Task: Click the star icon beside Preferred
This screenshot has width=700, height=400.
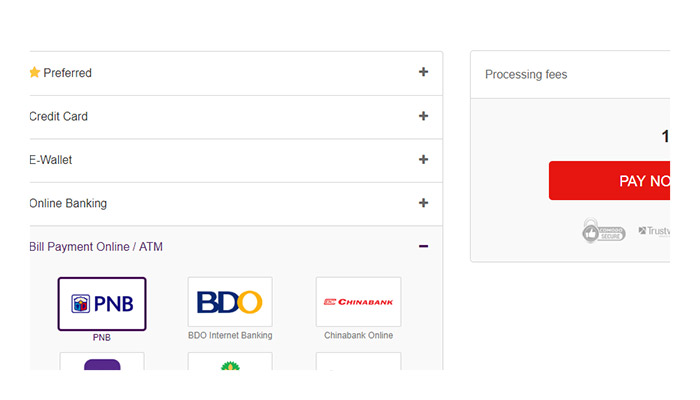Action: point(35,73)
